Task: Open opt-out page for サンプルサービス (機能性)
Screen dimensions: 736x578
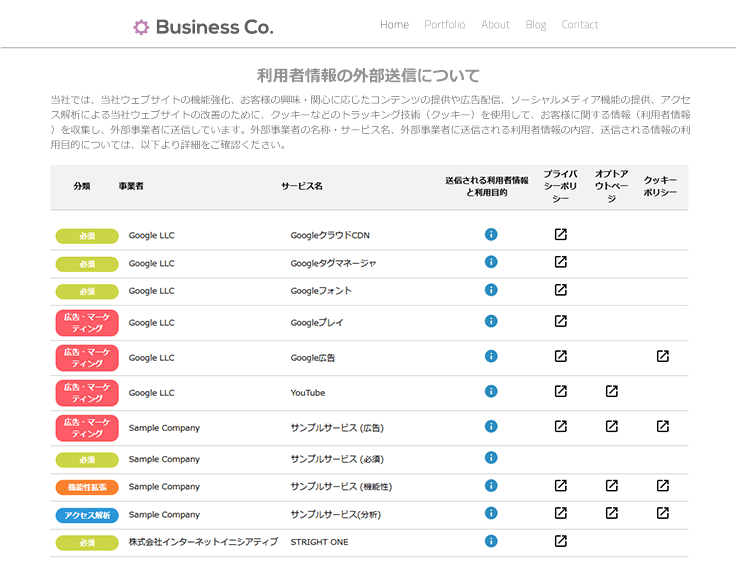Action: (612, 486)
